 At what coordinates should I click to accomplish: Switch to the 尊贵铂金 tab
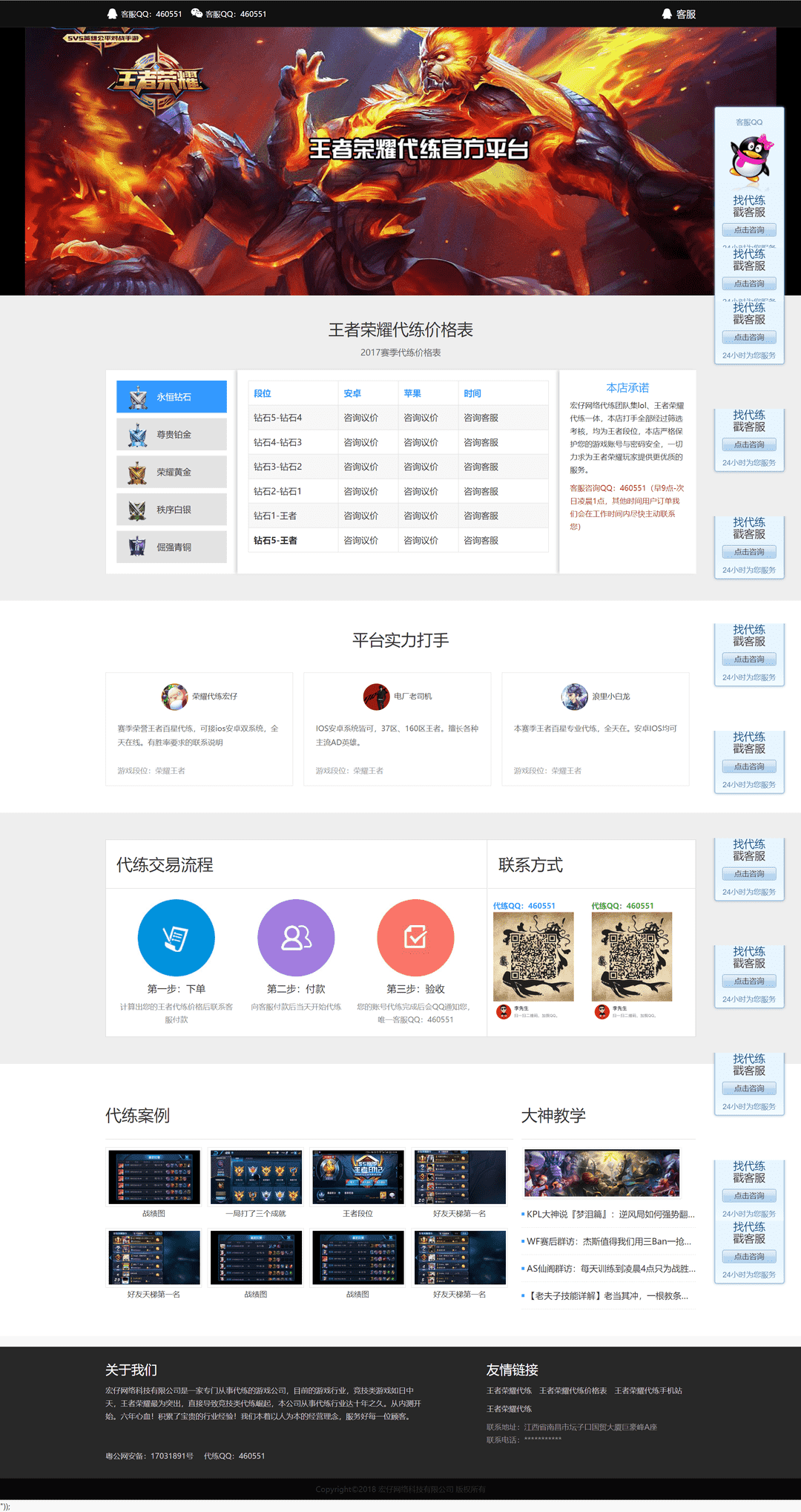(171, 434)
